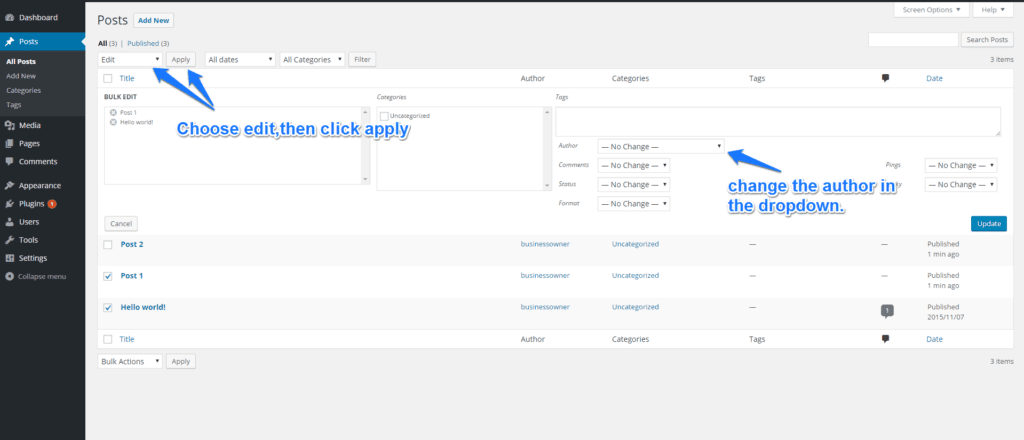The height and width of the screenshot is (440, 1024).
Task: Expand the Screen Options panel
Action: (x=931, y=10)
